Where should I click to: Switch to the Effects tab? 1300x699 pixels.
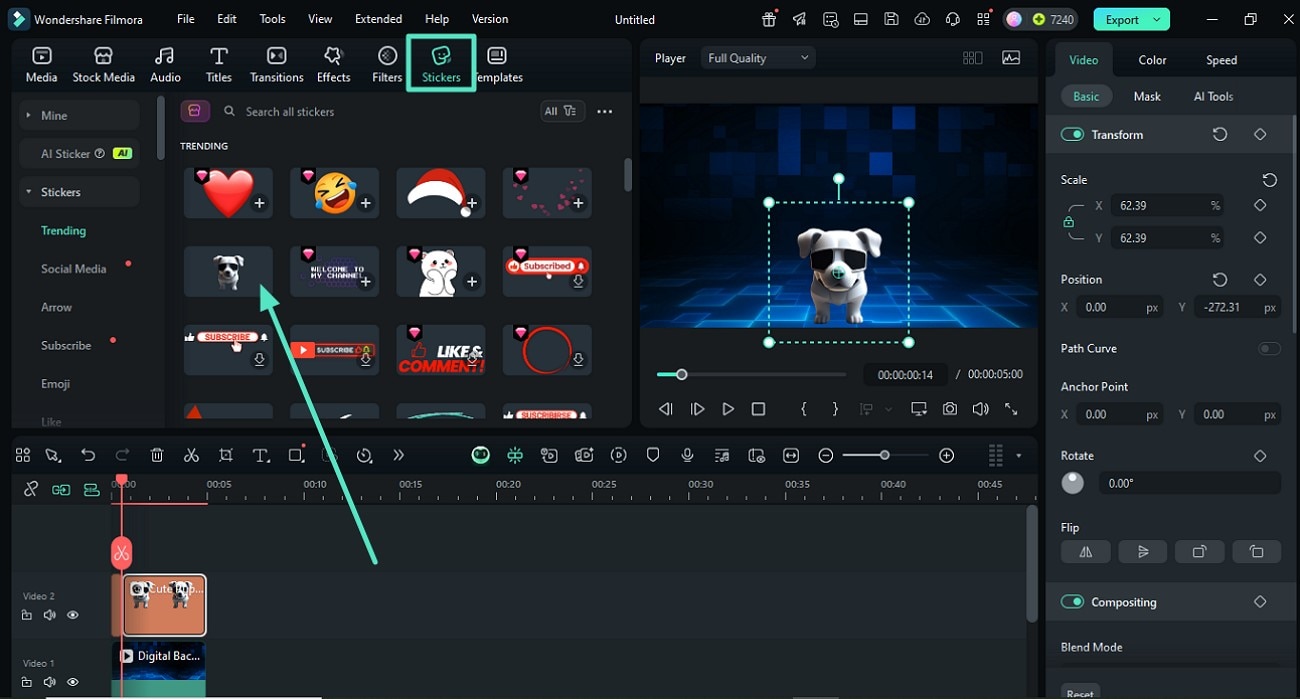(333, 64)
